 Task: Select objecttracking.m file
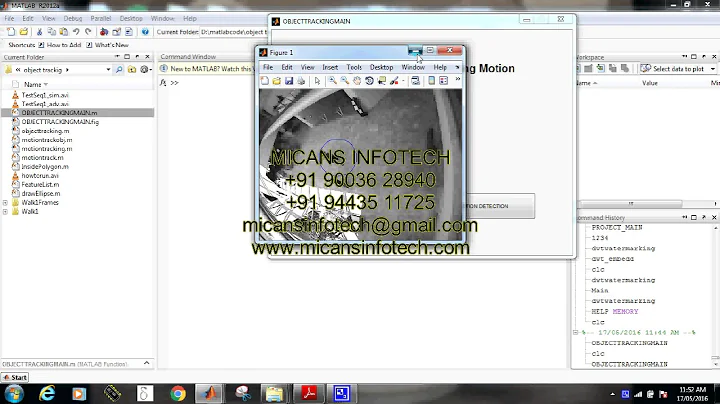45,131
